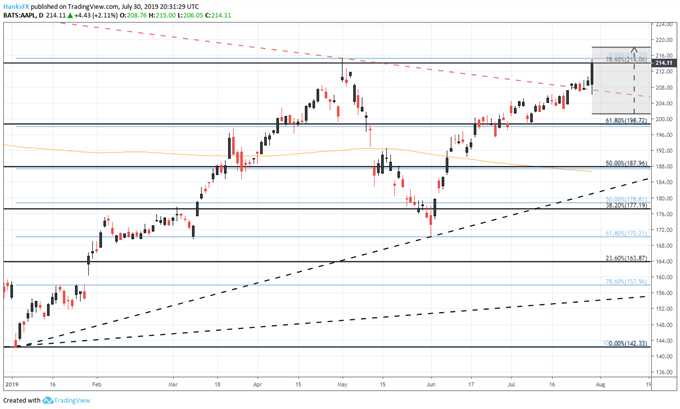Click the TradingView cloud logo icon
The width and height of the screenshot is (680, 409).
[x=47, y=400]
